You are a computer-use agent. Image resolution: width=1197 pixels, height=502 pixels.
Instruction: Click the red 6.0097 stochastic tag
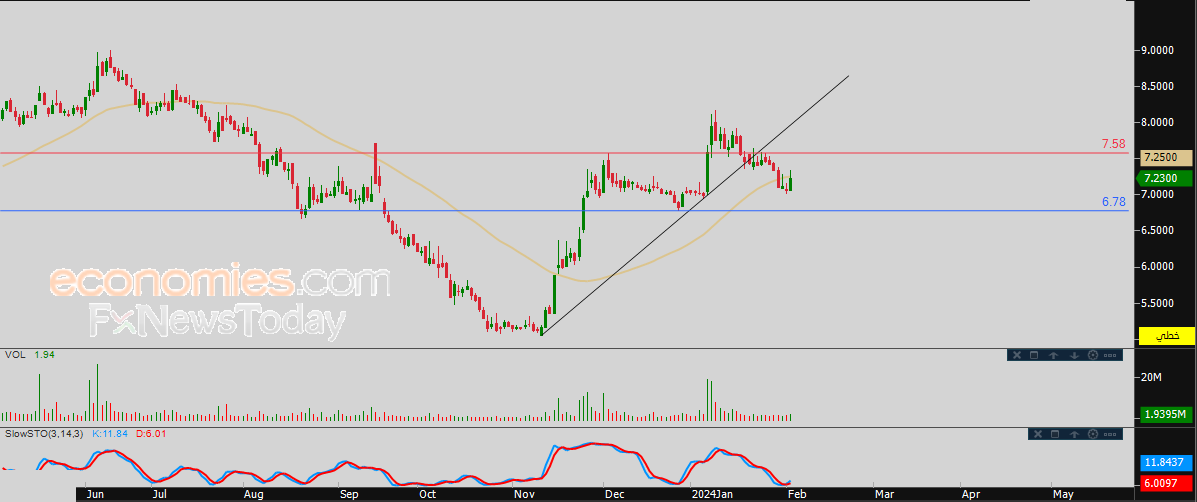pyautogui.click(x=1166, y=484)
